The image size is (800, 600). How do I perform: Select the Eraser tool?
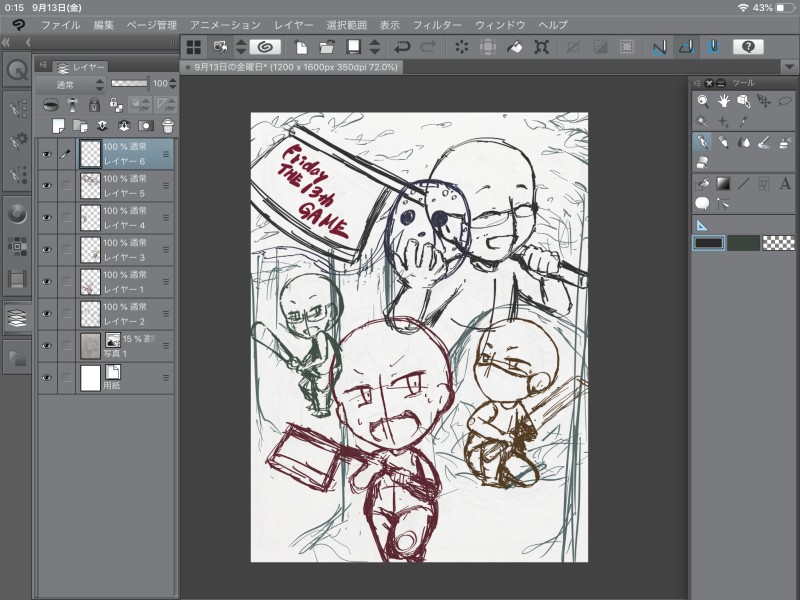coord(703,162)
